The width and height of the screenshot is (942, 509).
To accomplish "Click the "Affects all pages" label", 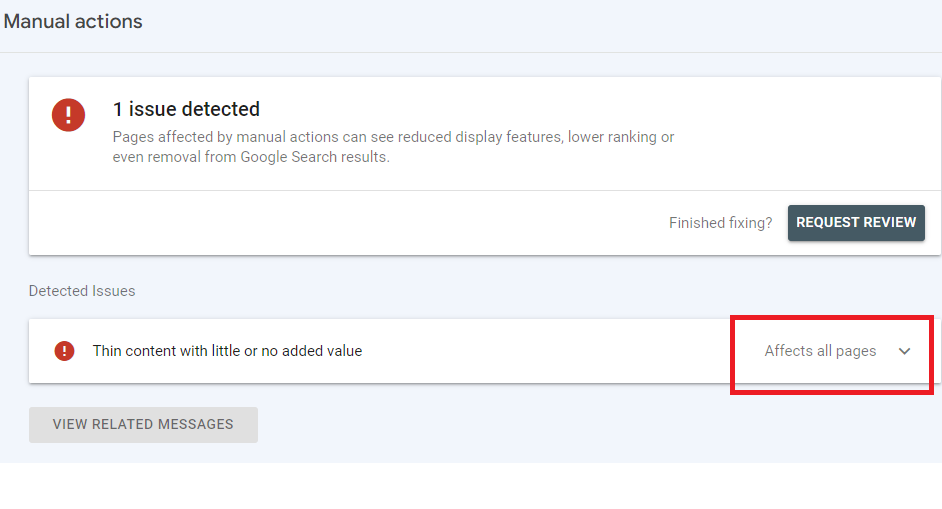I will click(820, 351).
